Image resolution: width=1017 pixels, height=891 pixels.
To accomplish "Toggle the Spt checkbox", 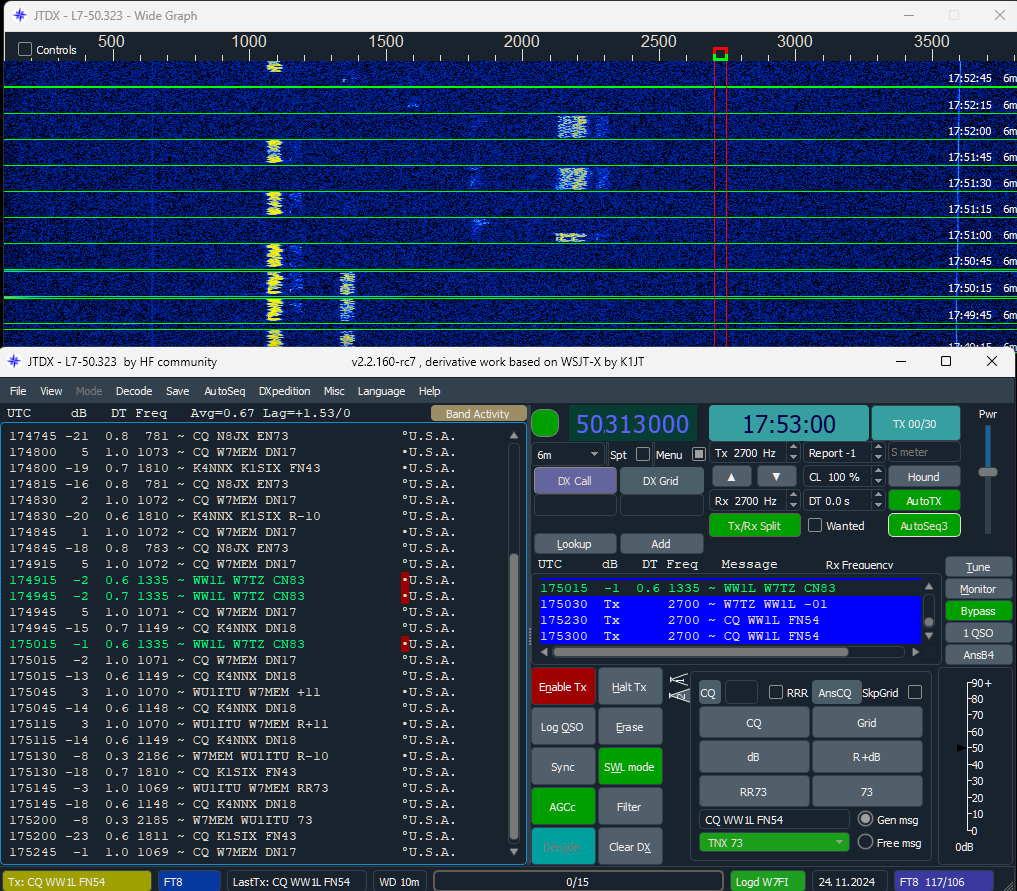I will coord(643,454).
